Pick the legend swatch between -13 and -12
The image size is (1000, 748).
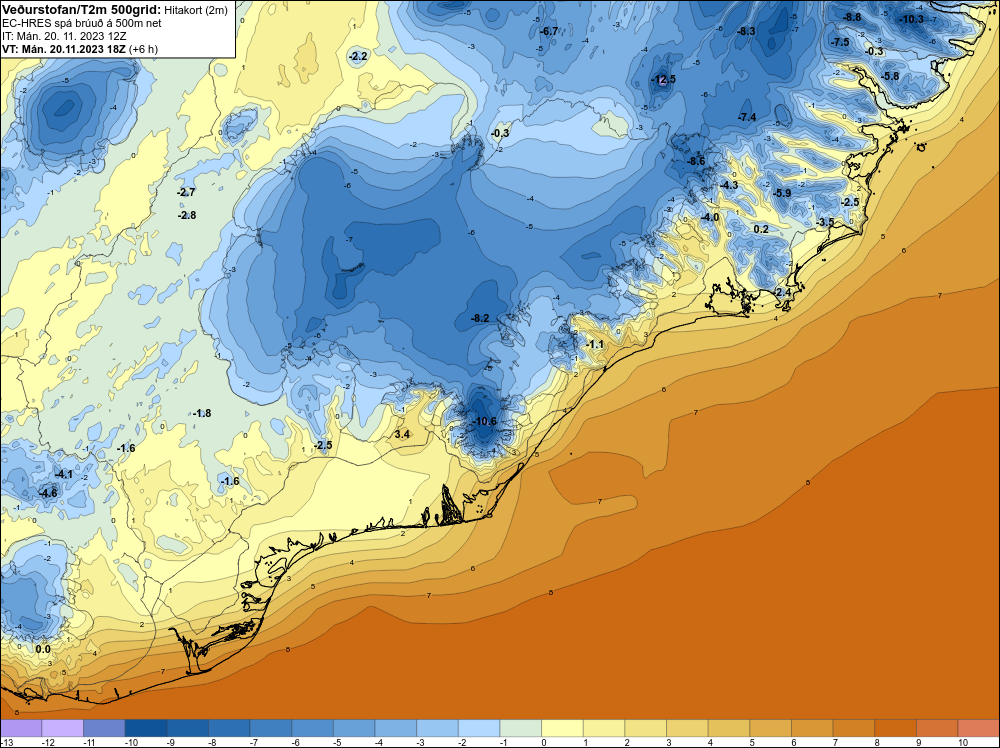21,728
